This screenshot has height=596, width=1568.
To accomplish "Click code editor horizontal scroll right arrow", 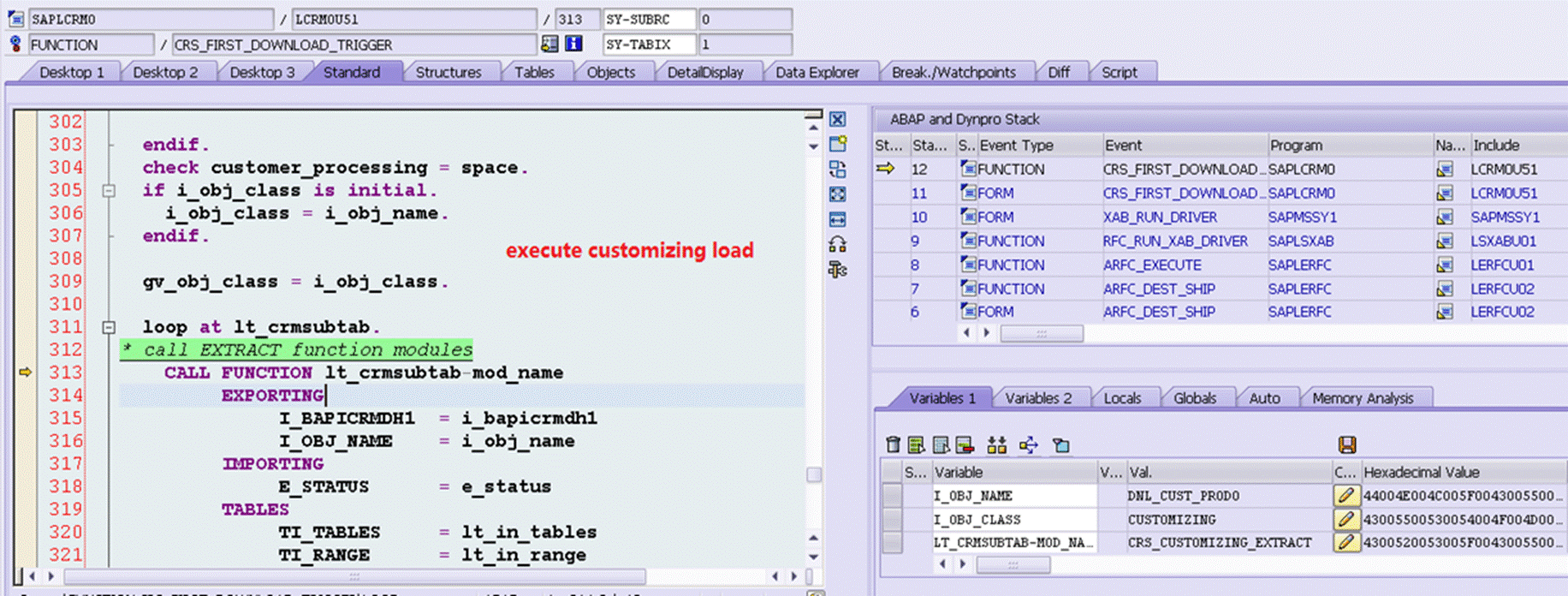I will click(793, 576).
